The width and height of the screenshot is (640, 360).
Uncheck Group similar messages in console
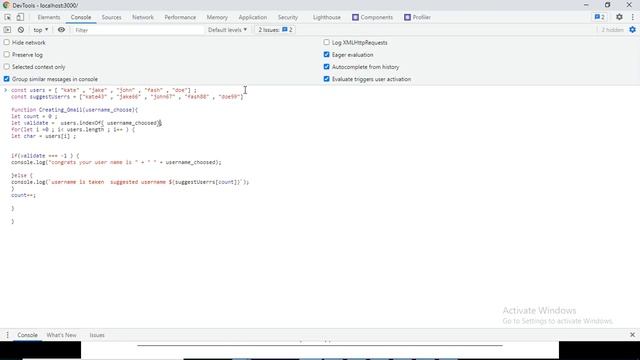pyautogui.click(x=7, y=79)
